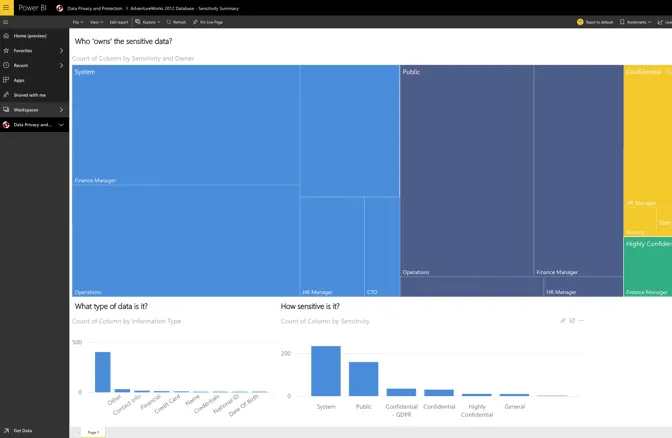Open Home (preview) in sidebar
Viewport: 672px width, 438px height.
[28, 35]
